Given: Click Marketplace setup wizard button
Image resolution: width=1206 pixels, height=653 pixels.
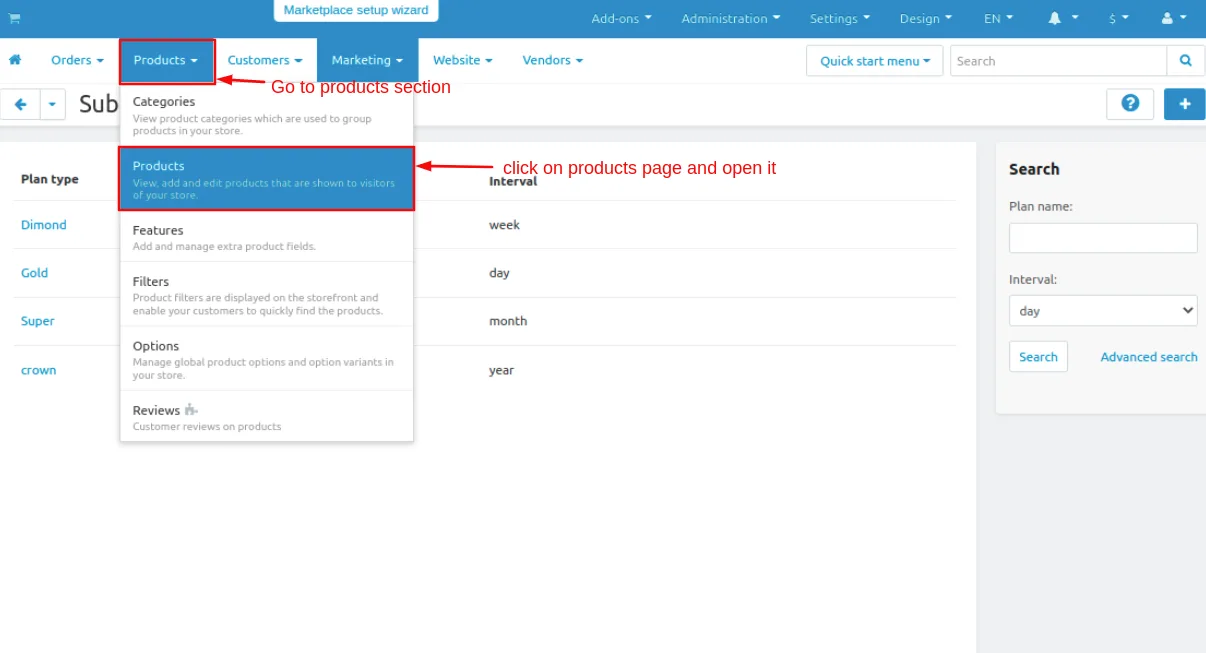Looking at the screenshot, I should tap(356, 11).
